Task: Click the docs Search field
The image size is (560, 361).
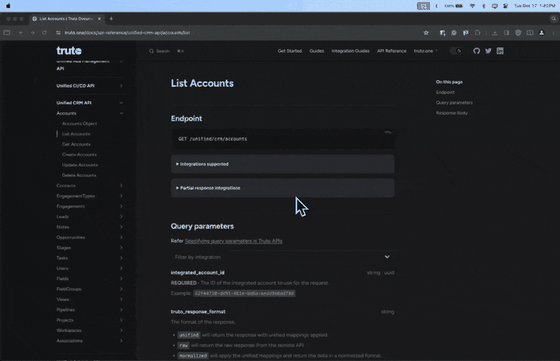Action: (166, 51)
